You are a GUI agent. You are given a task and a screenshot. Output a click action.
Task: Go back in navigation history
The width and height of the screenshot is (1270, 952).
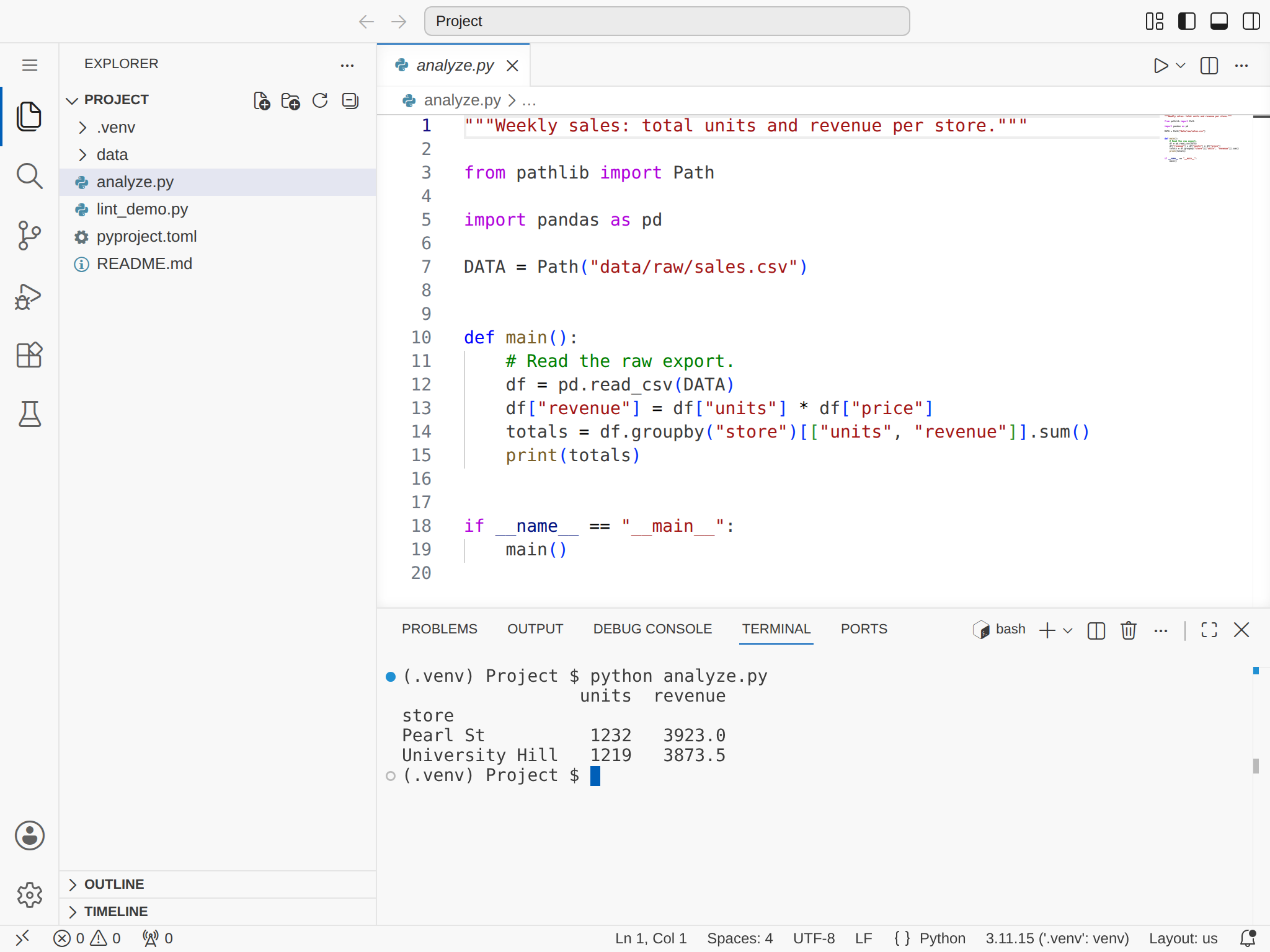coord(366,22)
